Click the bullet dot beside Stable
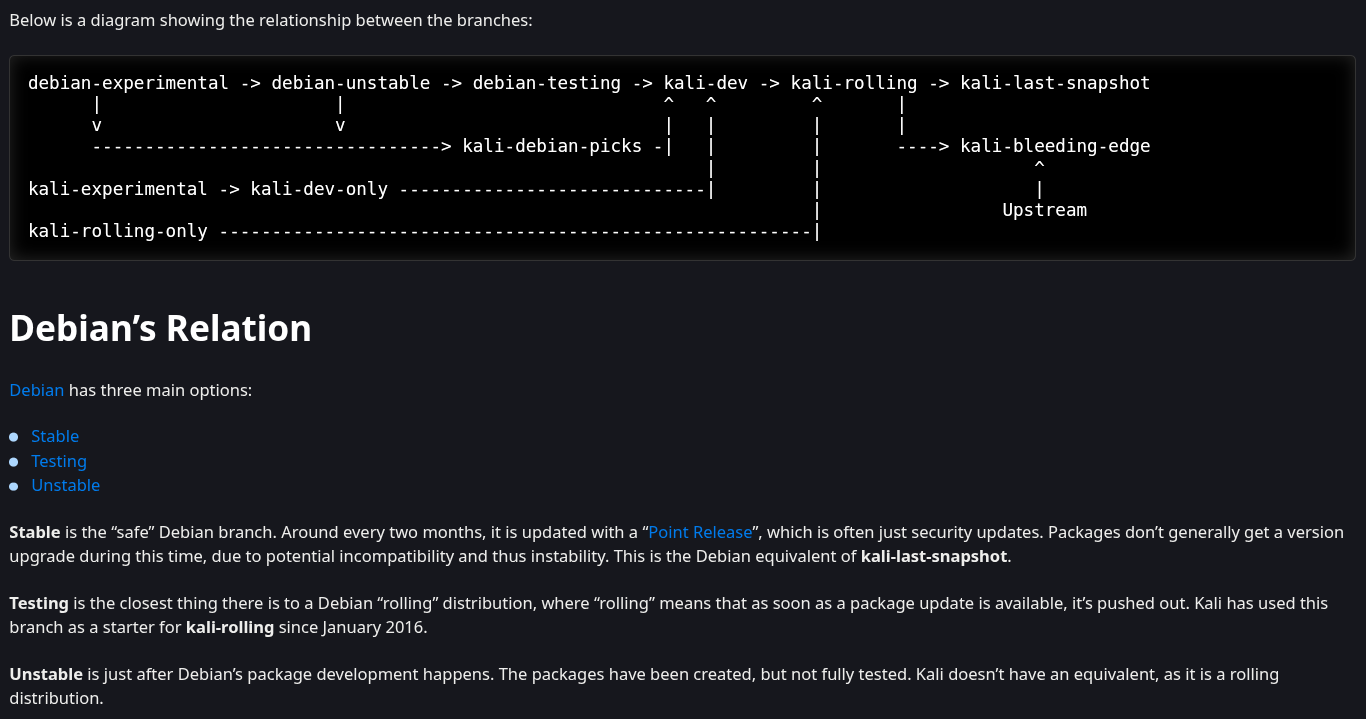Screen dimensions: 1366x719 click(x=14, y=437)
